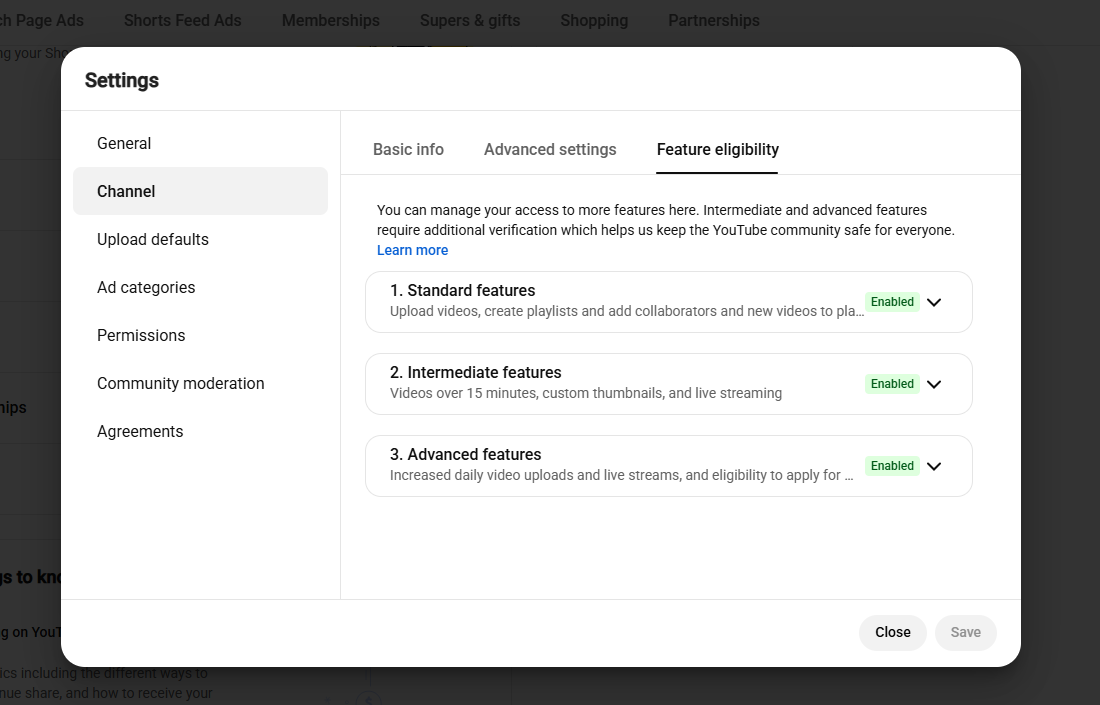
Task: Switch to Supers & gifts tab in background
Action: [x=470, y=20]
